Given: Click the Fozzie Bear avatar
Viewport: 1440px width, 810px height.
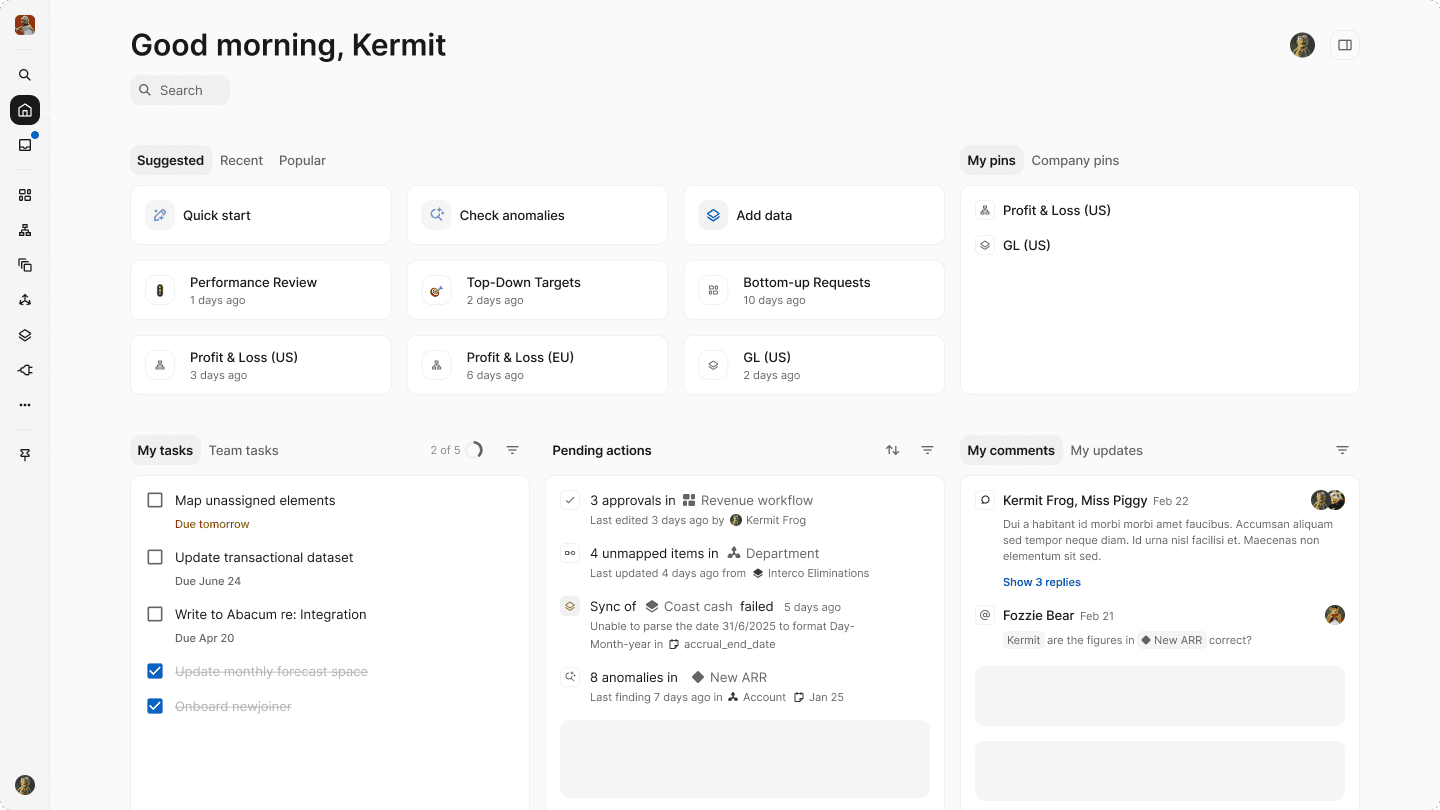Looking at the screenshot, I should (x=1335, y=615).
